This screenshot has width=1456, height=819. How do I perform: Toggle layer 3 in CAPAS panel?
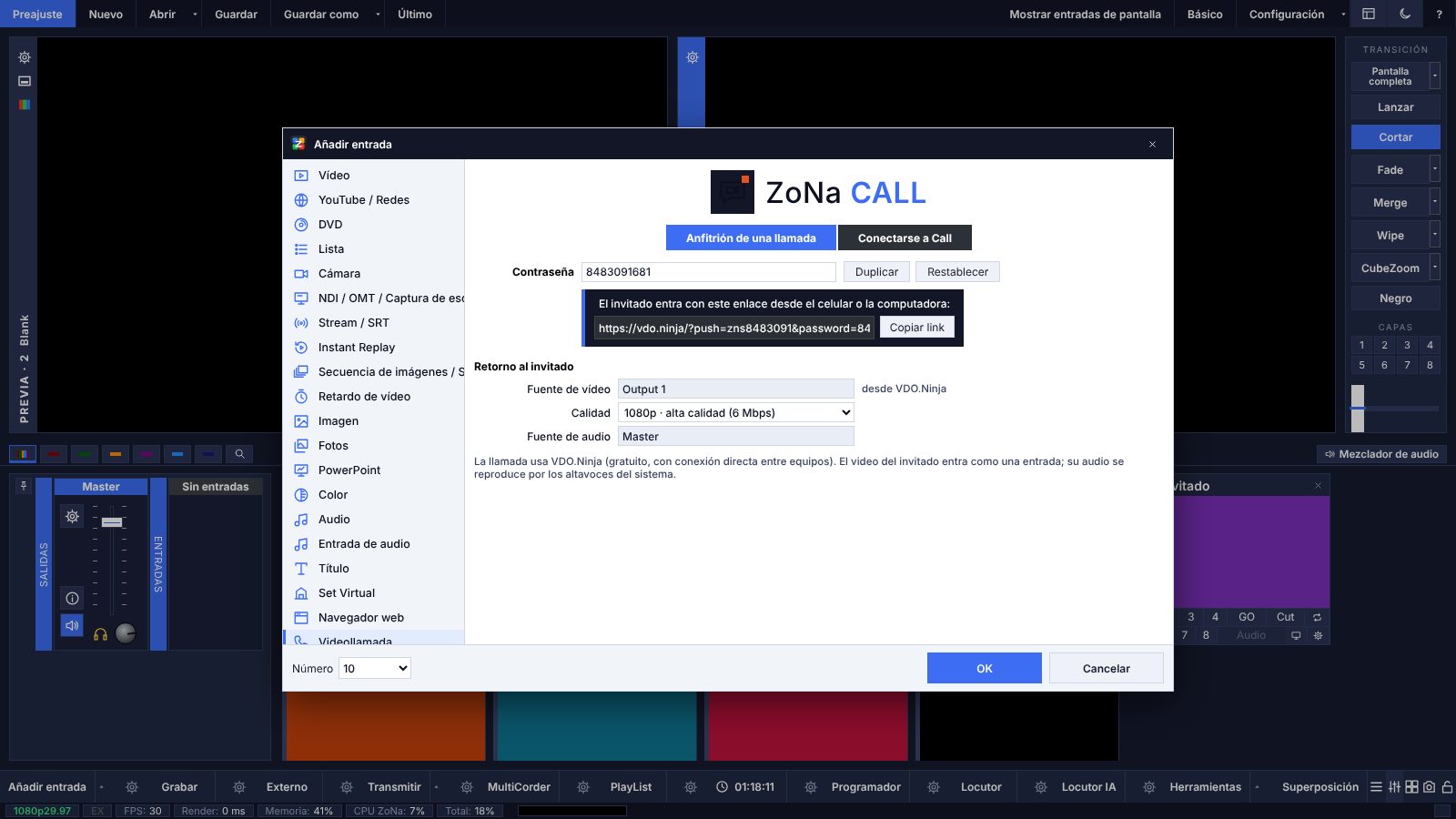(1407, 345)
